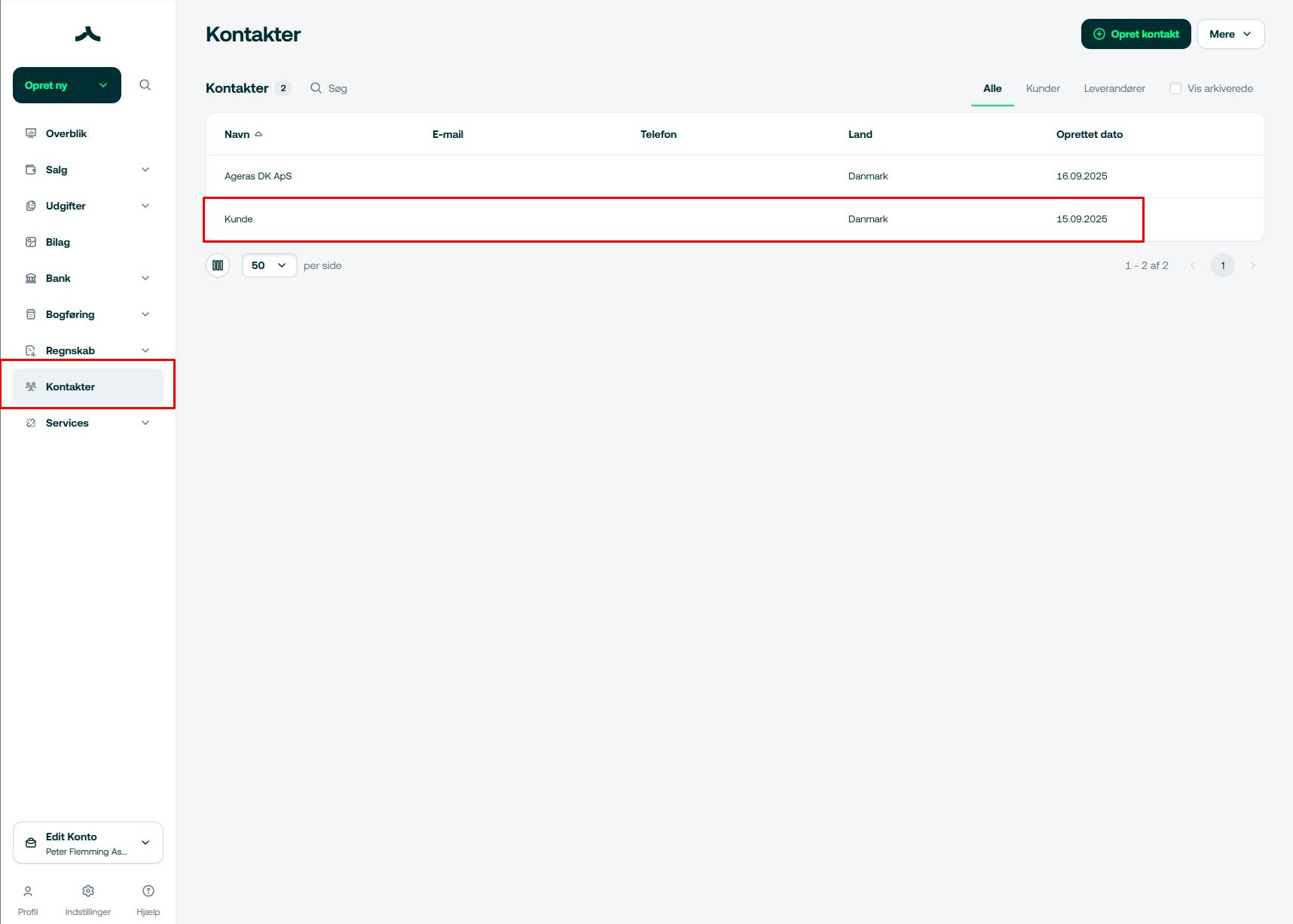The width and height of the screenshot is (1293, 924).
Task: Click the Hjælp question mark icon
Action: tap(148, 892)
